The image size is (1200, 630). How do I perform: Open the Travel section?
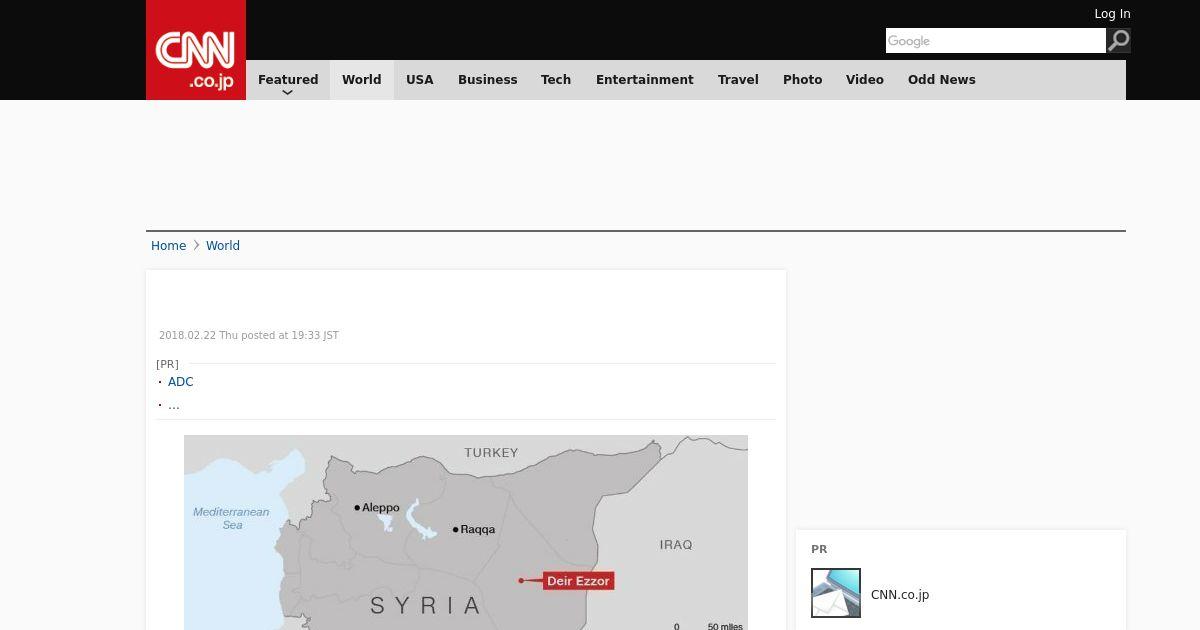pos(738,80)
